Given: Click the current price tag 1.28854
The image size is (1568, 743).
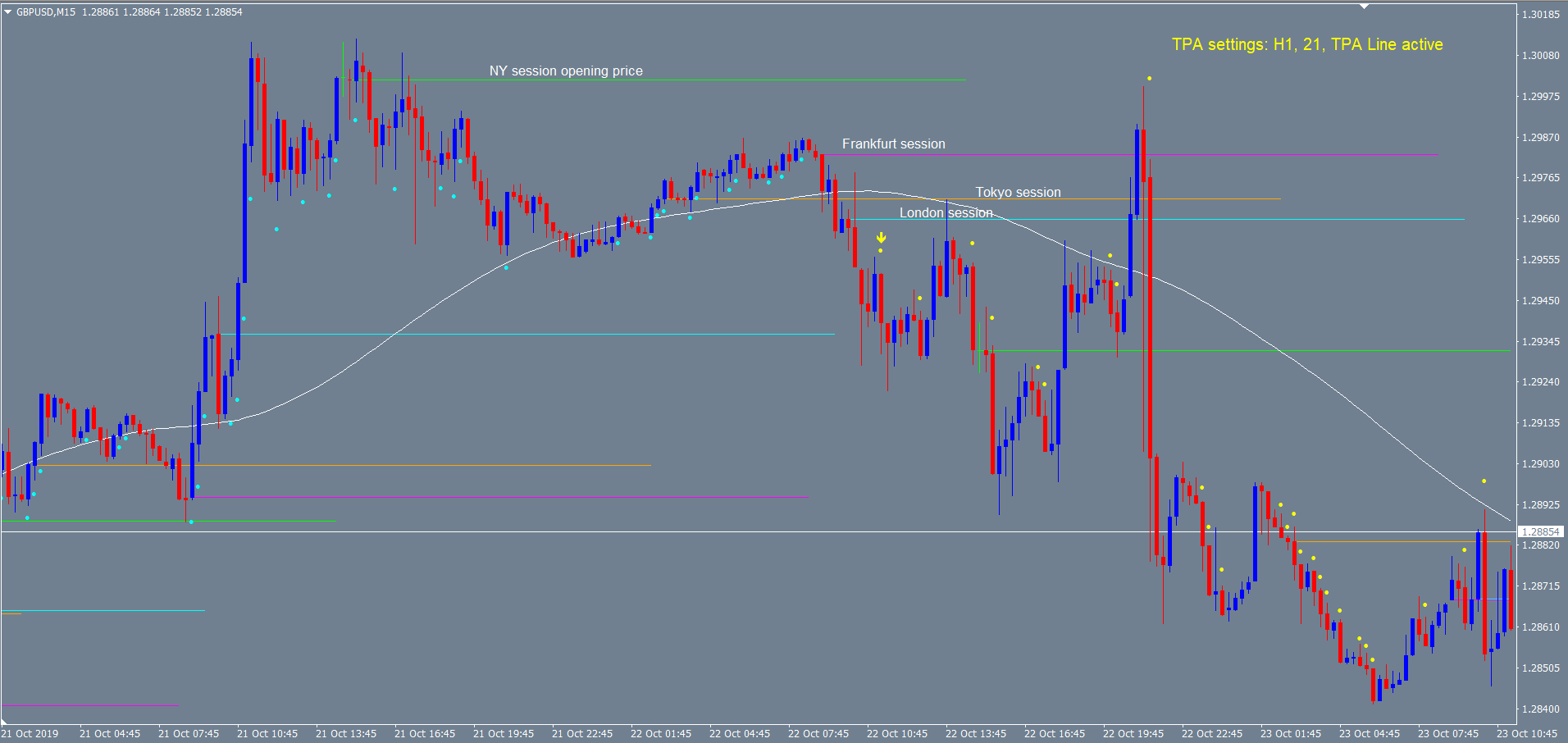Looking at the screenshot, I should 1541,532.
